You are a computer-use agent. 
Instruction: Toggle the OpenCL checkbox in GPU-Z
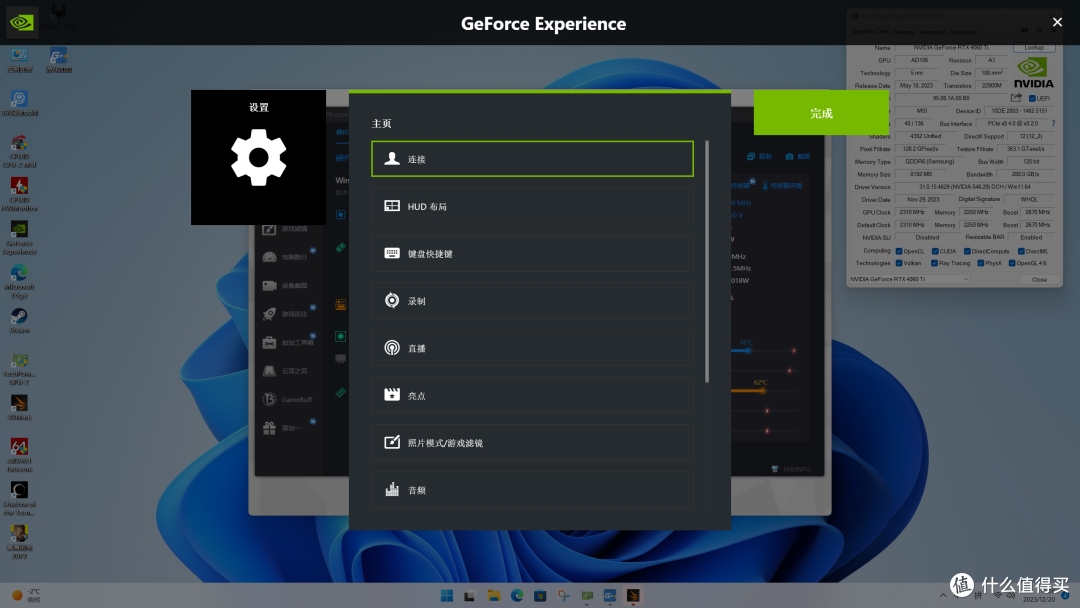click(899, 251)
